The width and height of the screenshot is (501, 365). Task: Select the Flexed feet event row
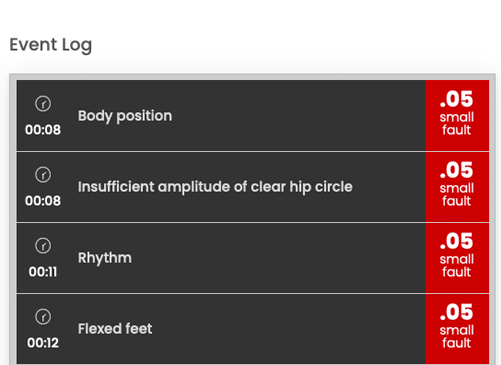(253, 329)
